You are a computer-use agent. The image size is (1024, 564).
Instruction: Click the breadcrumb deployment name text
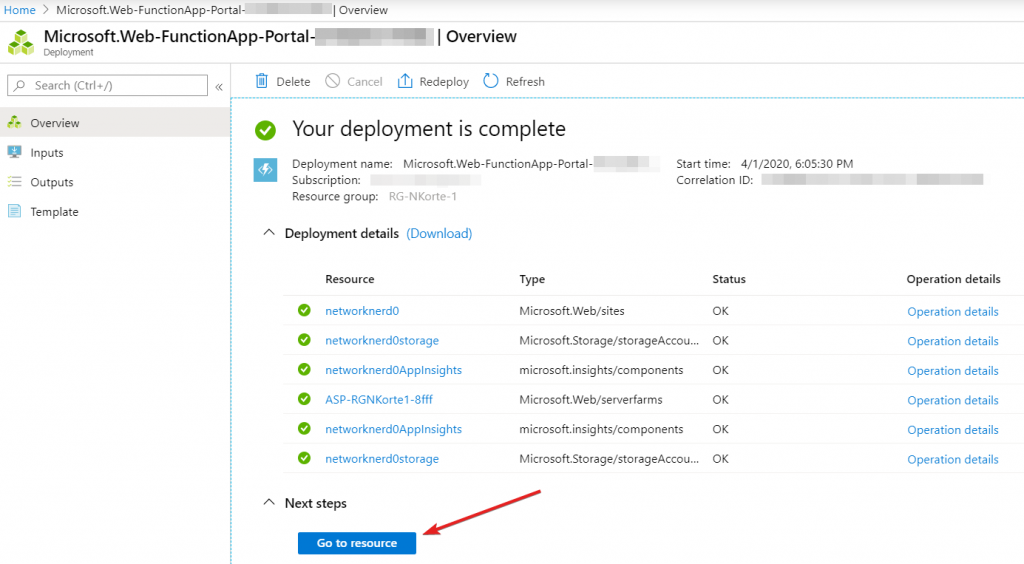point(194,10)
